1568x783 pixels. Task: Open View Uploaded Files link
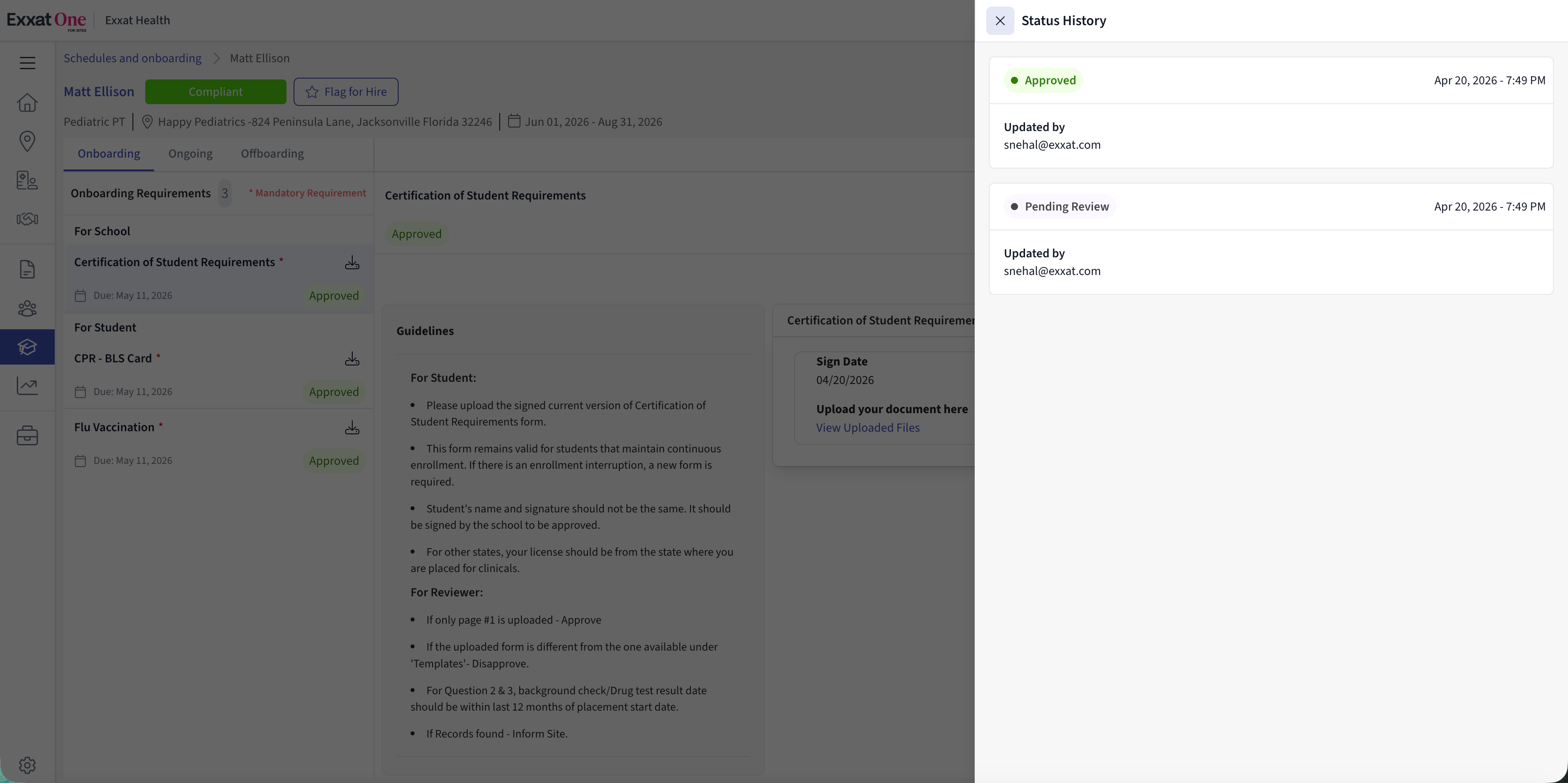868,428
